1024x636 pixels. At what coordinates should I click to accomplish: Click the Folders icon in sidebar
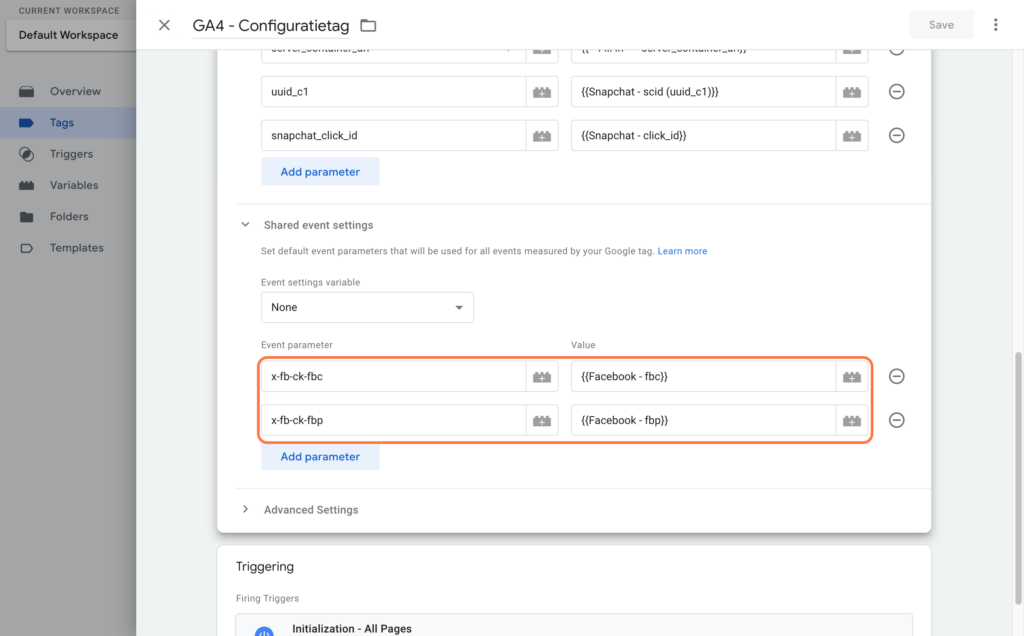(27, 217)
